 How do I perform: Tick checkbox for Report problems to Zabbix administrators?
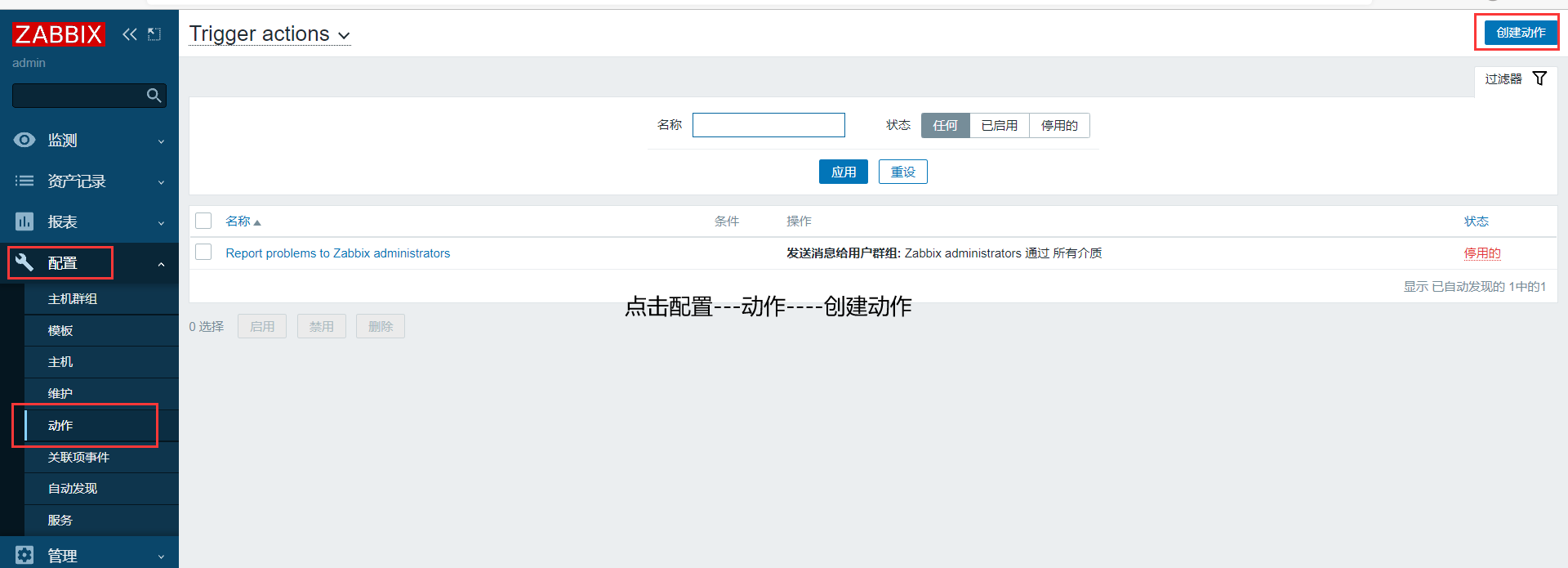(203, 253)
